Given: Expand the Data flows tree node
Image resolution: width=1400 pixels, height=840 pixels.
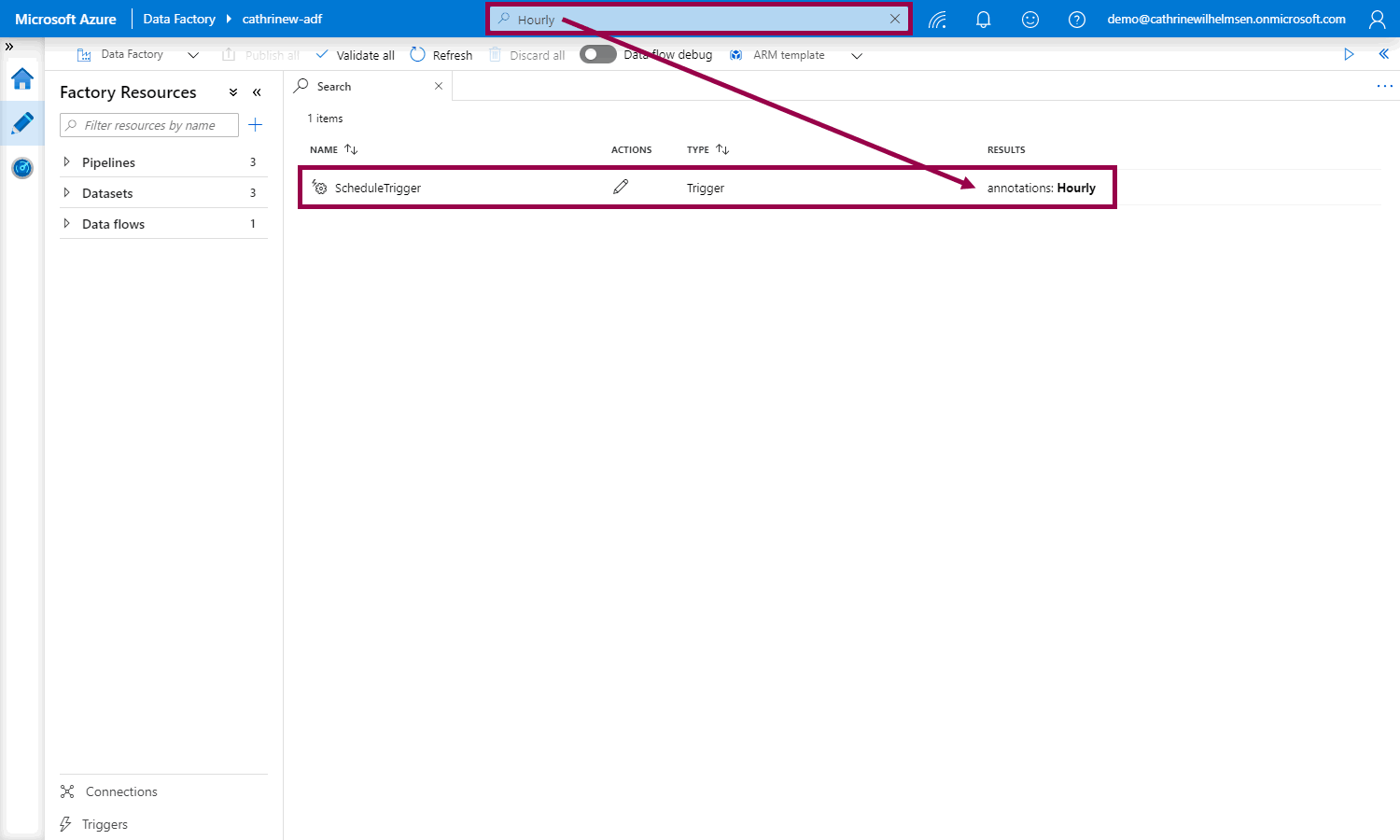Looking at the screenshot, I should (x=66, y=224).
